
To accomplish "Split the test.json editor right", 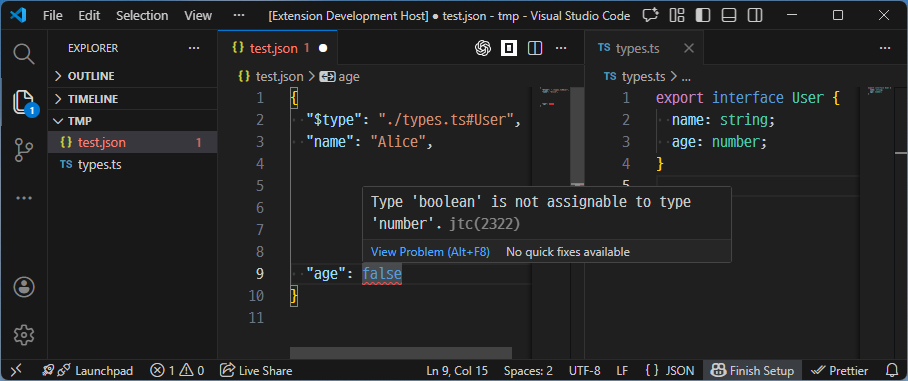I will click(x=535, y=49).
